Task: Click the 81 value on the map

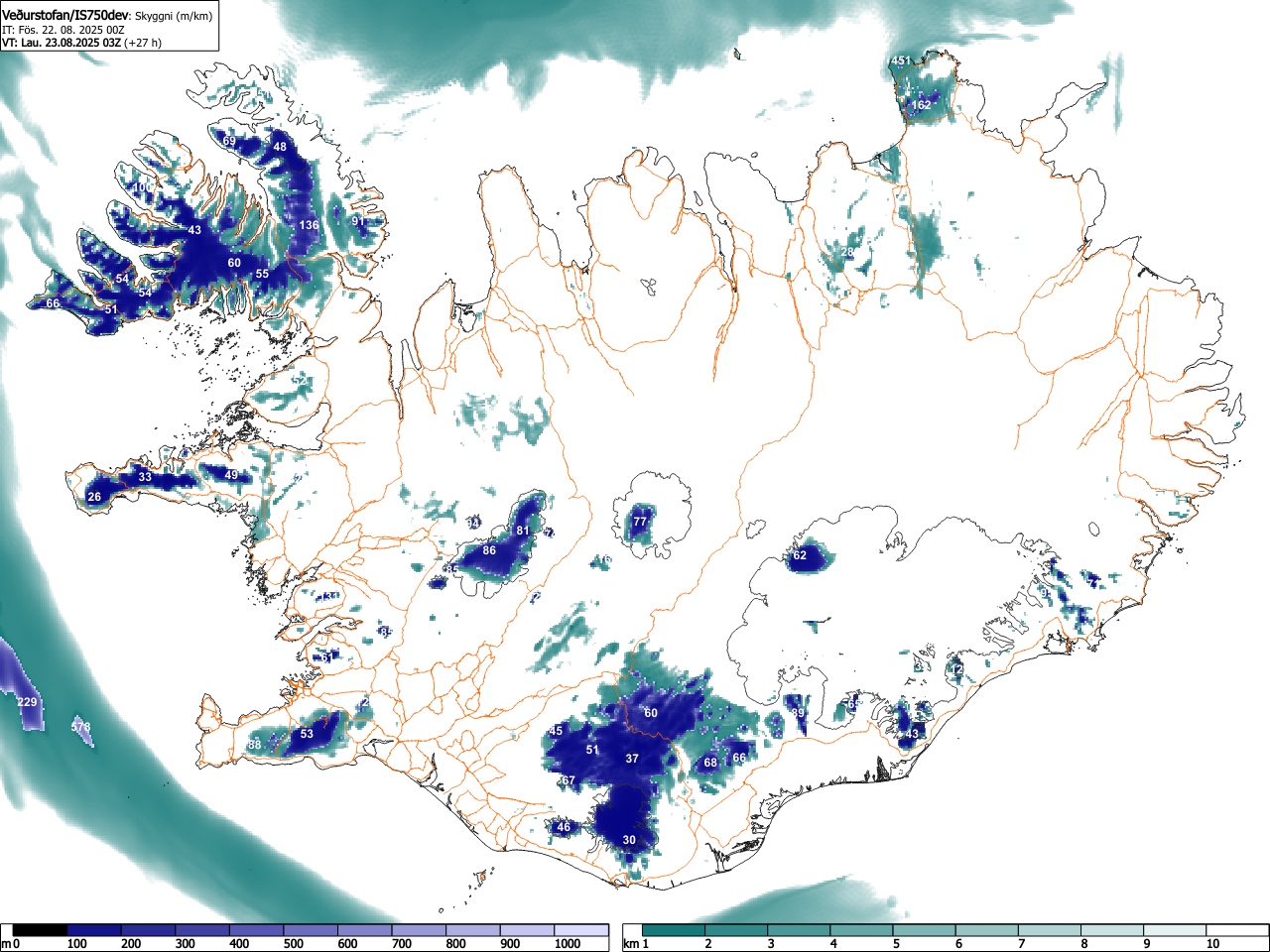Action: pos(523,531)
